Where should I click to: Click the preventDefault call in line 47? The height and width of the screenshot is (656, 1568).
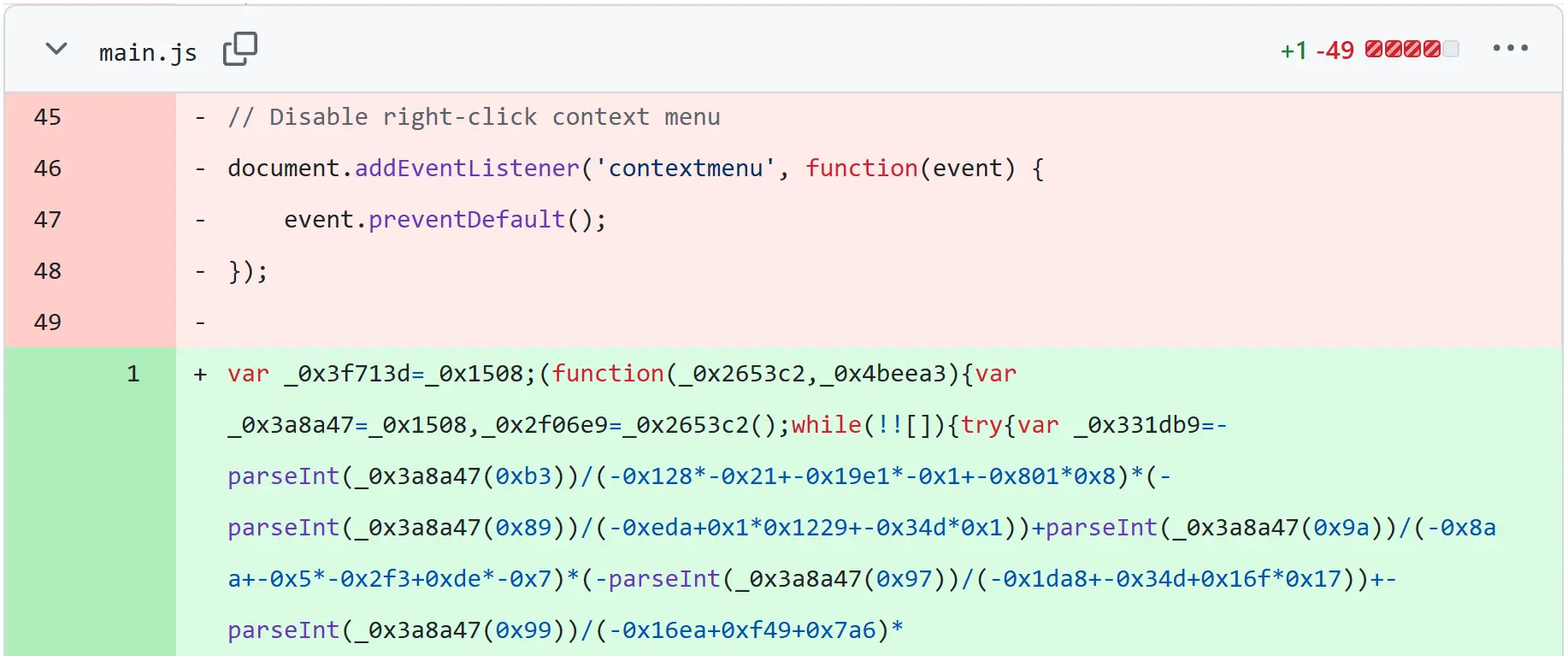click(467, 220)
